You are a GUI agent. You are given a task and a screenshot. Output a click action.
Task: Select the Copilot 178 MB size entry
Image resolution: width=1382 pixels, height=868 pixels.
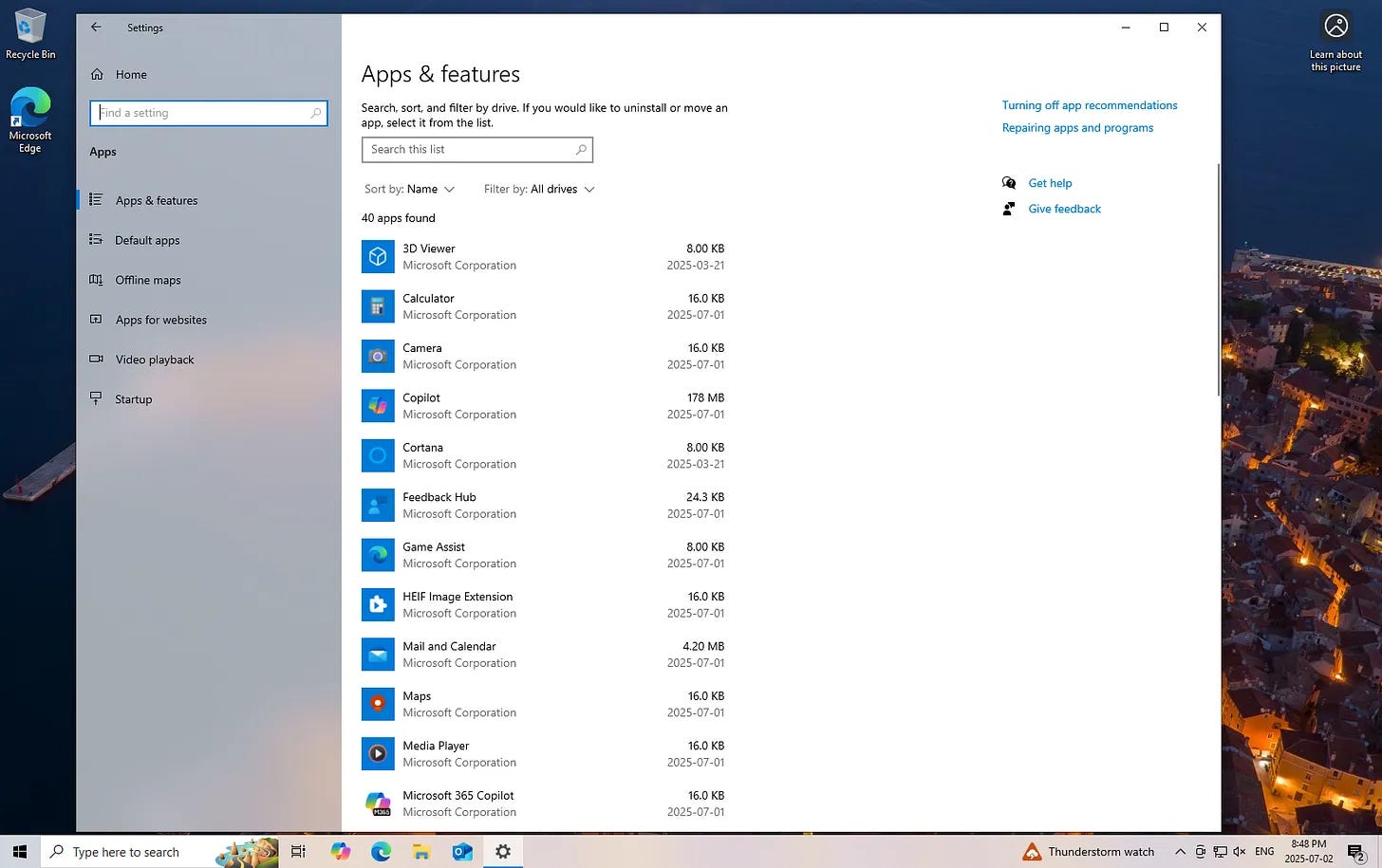click(705, 398)
